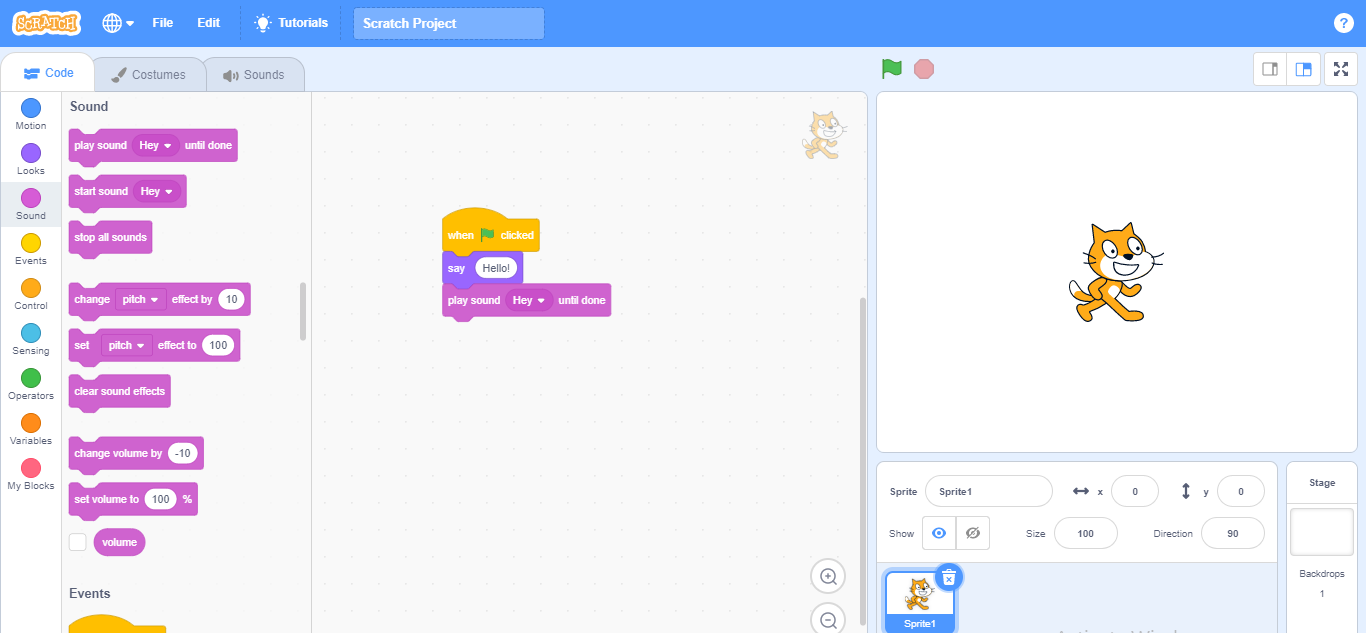Click the green flag to run project

tap(891, 69)
